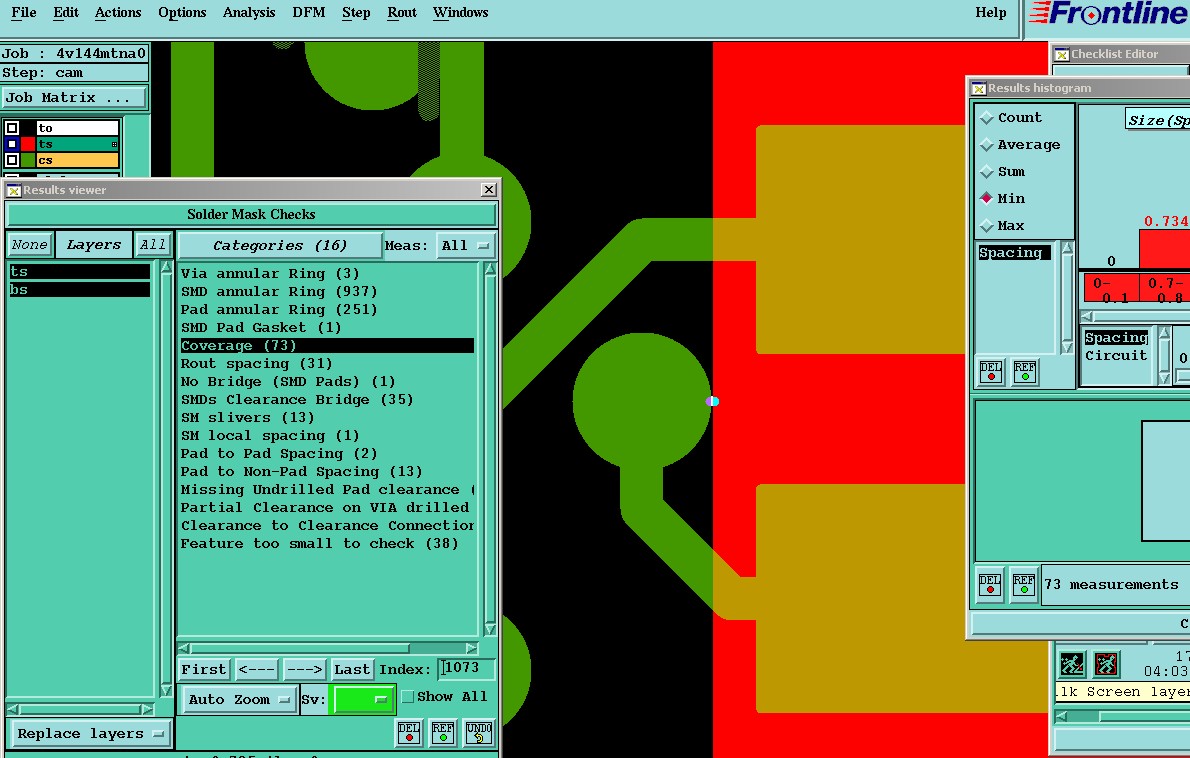Click the UNDO icon in Results viewer
1190x758 pixels.
coord(479,732)
